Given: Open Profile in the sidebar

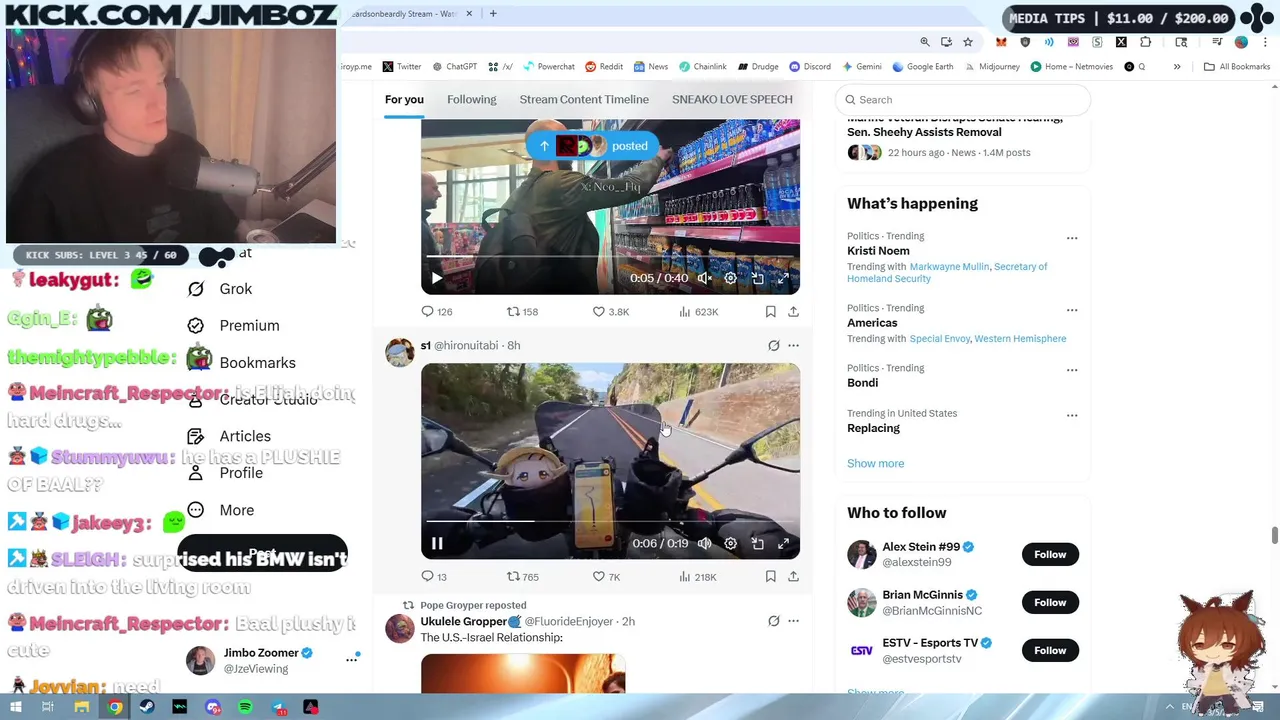Looking at the screenshot, I should point(226,473).
